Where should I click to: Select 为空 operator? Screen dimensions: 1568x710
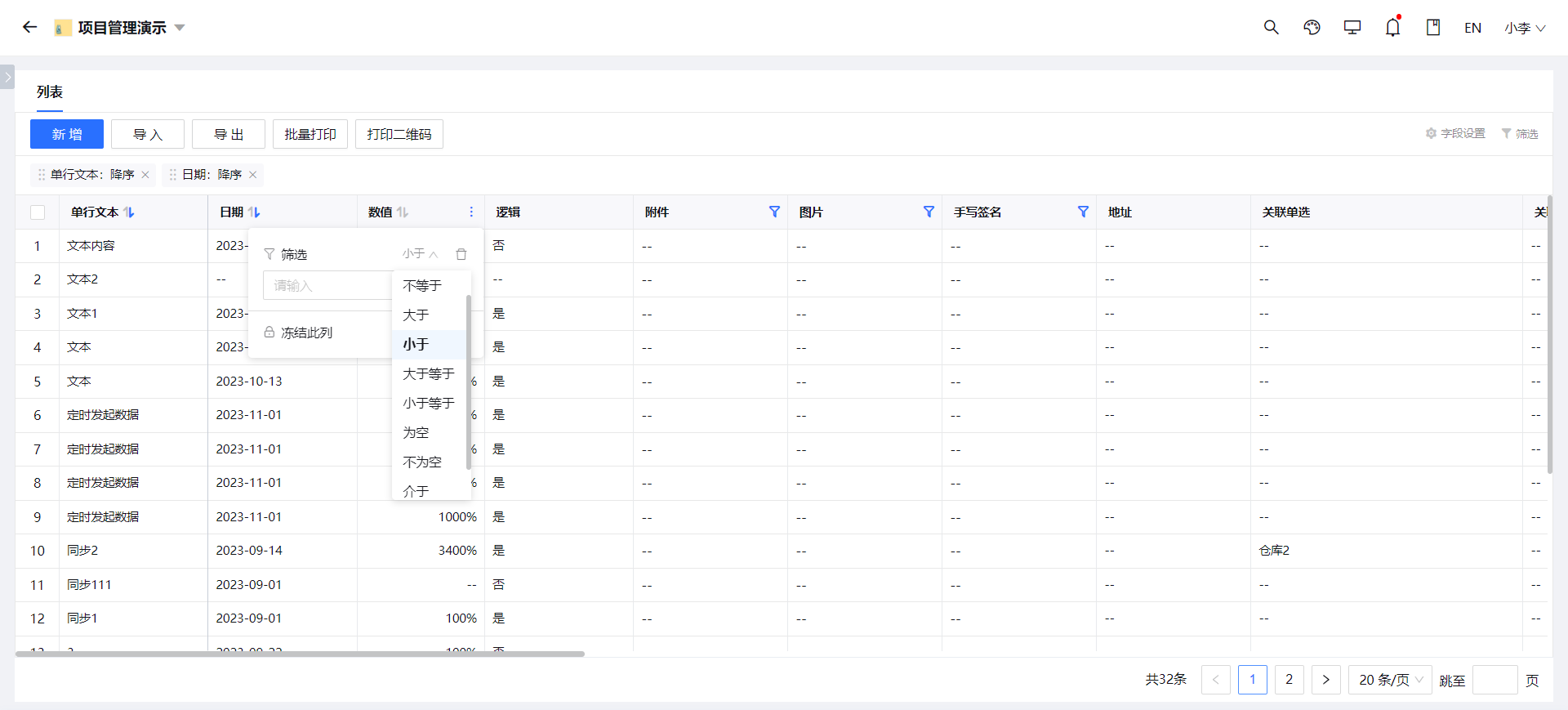(429, 432)
